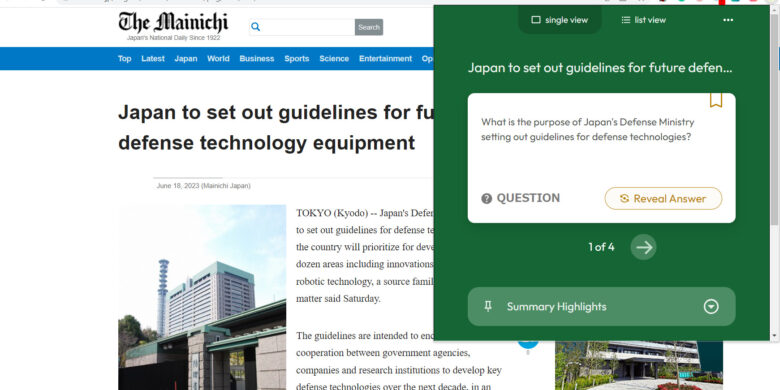Click Reveal Answer button
This screenshot has height=390, width=780.
pyautogui.click(x=663, y=198)
